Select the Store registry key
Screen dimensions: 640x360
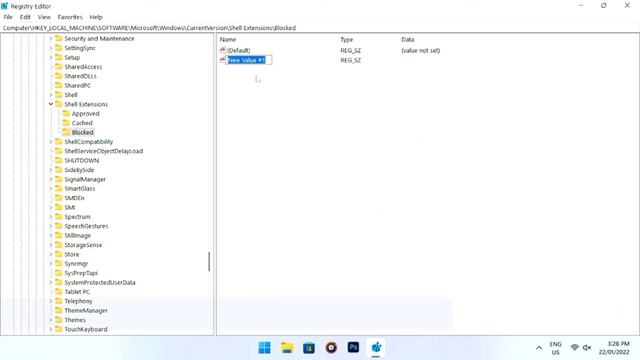[72, 254]
